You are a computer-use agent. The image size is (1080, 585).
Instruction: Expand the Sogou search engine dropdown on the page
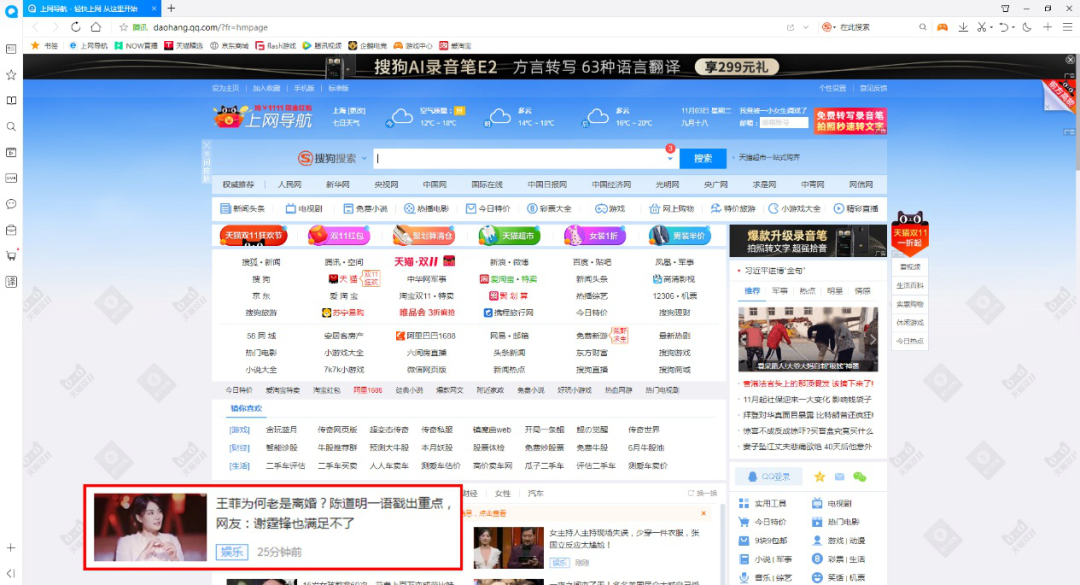coord(364,158)
